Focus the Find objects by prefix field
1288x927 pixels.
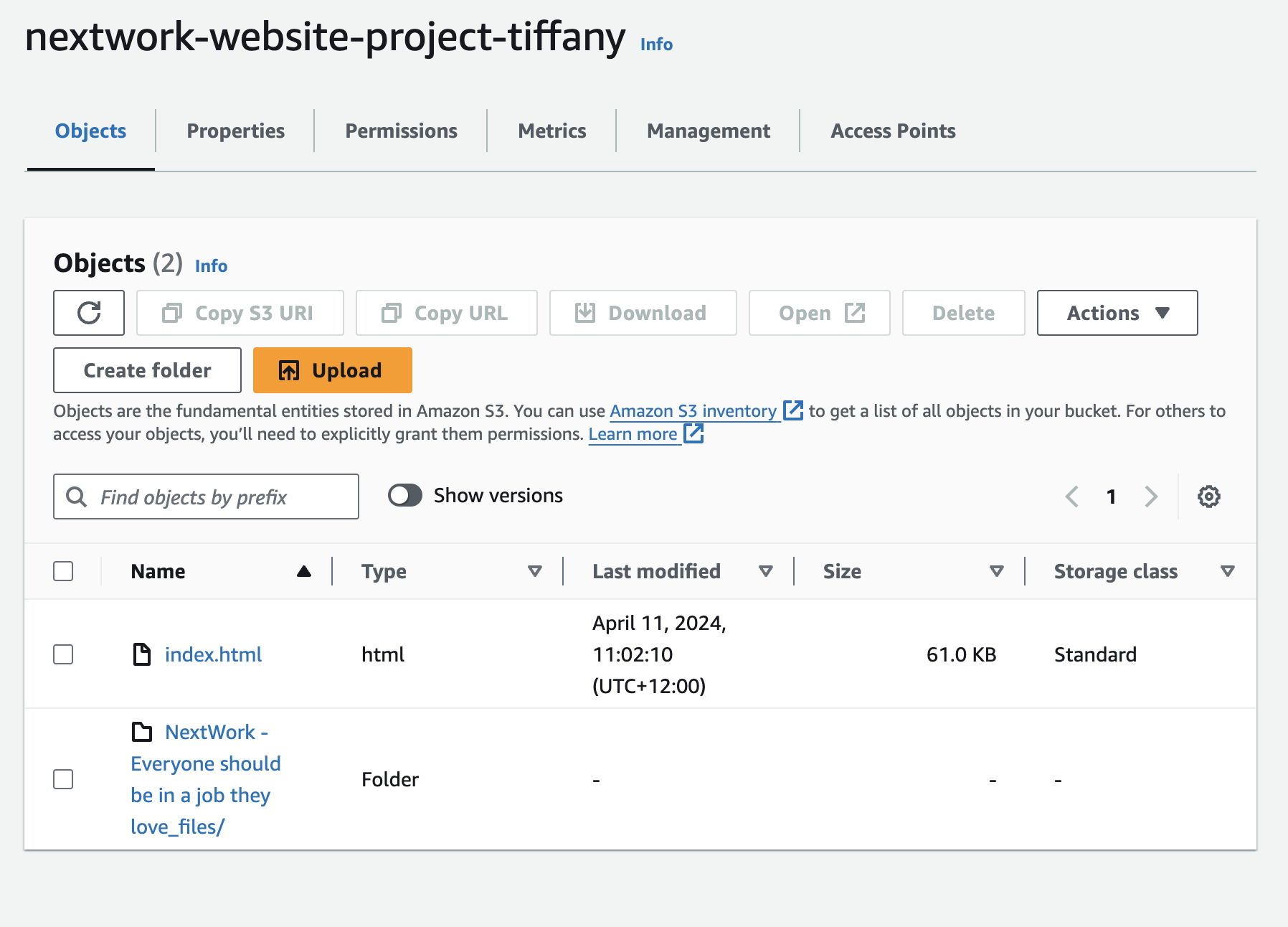tap(215, 497)
